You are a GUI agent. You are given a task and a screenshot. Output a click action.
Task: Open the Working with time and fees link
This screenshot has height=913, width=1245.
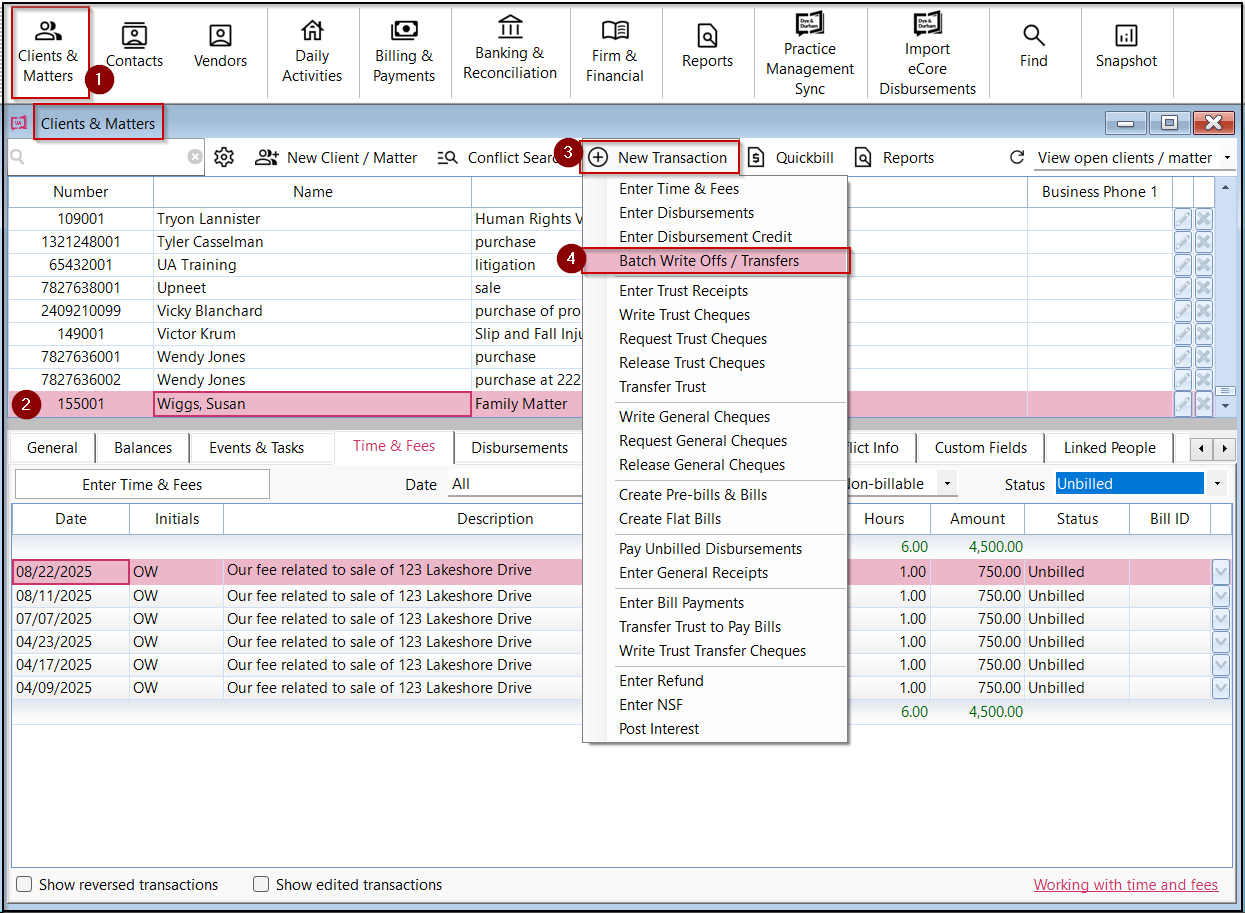[1125, 885]
